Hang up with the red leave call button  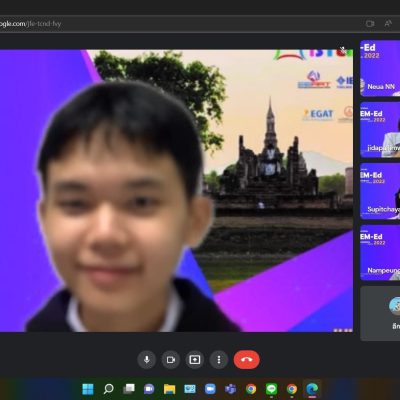(x=247, y=360)
